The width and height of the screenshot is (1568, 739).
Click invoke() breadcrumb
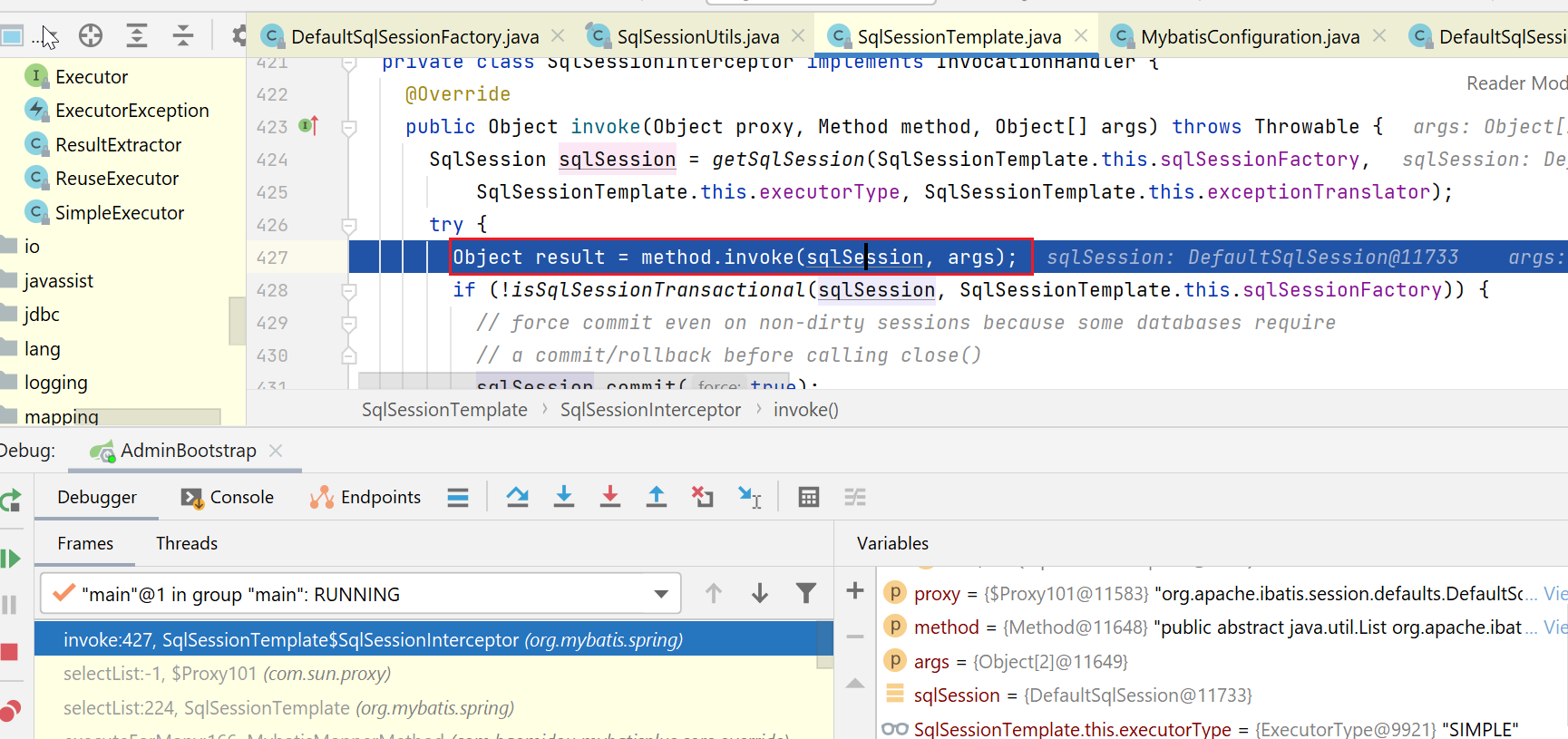click(805, 410)
